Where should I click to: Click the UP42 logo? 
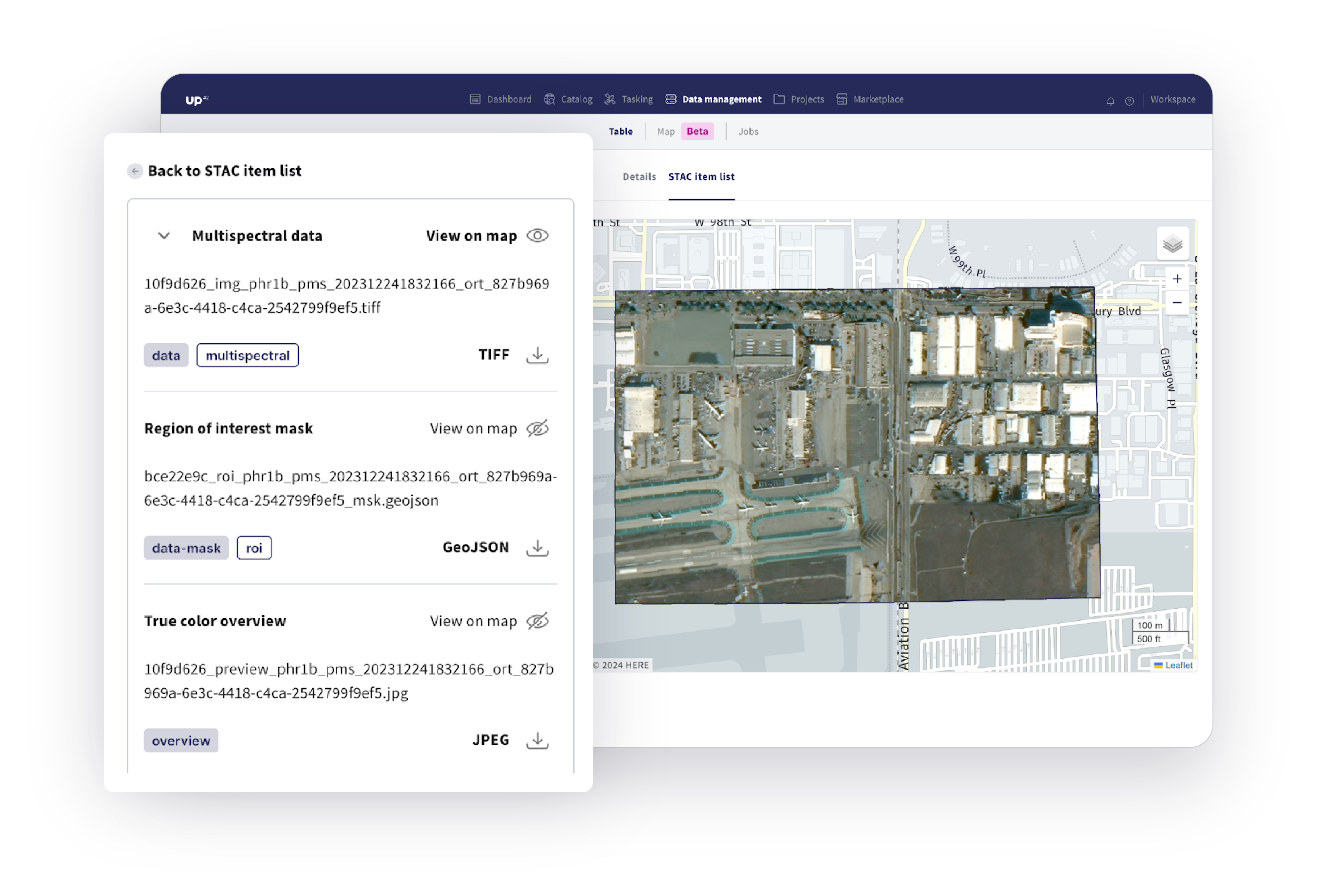pyautogui.click(x=197, y=100)
